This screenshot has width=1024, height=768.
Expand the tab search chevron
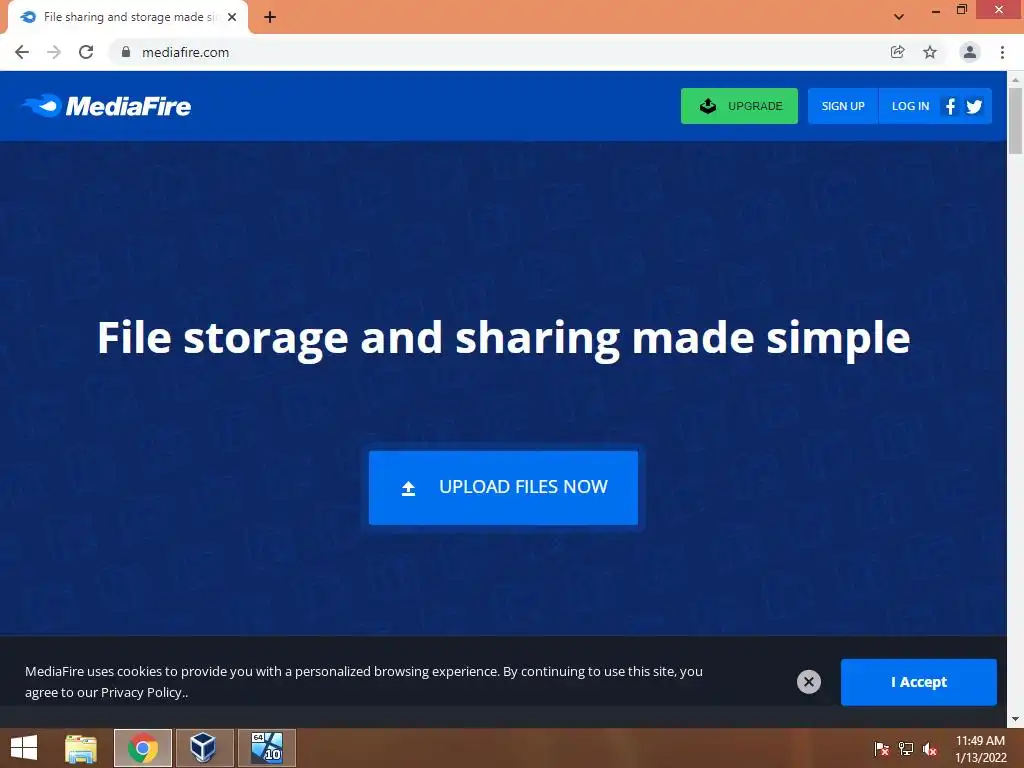point(899,17)
